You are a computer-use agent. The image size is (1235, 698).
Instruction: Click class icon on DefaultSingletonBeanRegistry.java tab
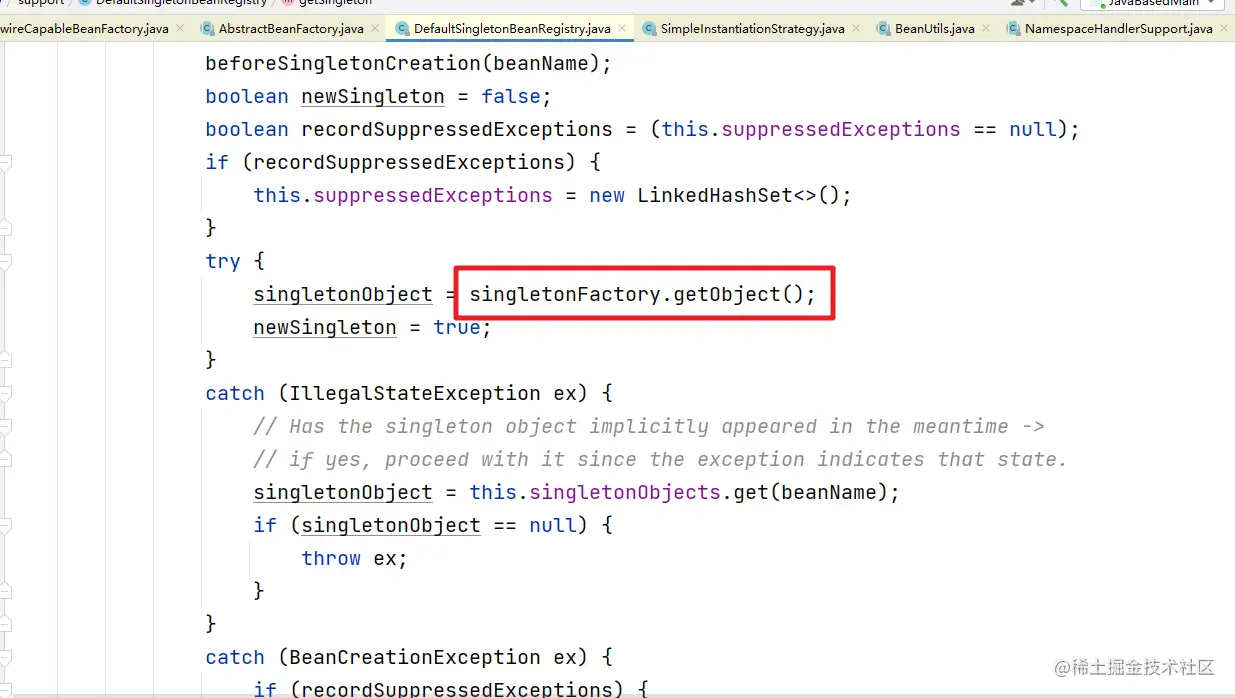pyautogui.click(x=402, y=29)
